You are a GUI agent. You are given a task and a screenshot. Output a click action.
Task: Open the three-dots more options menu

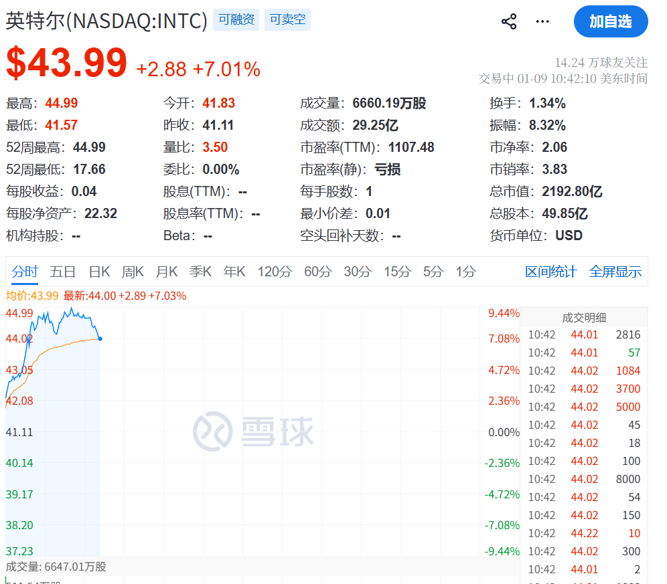click(541, 21)
